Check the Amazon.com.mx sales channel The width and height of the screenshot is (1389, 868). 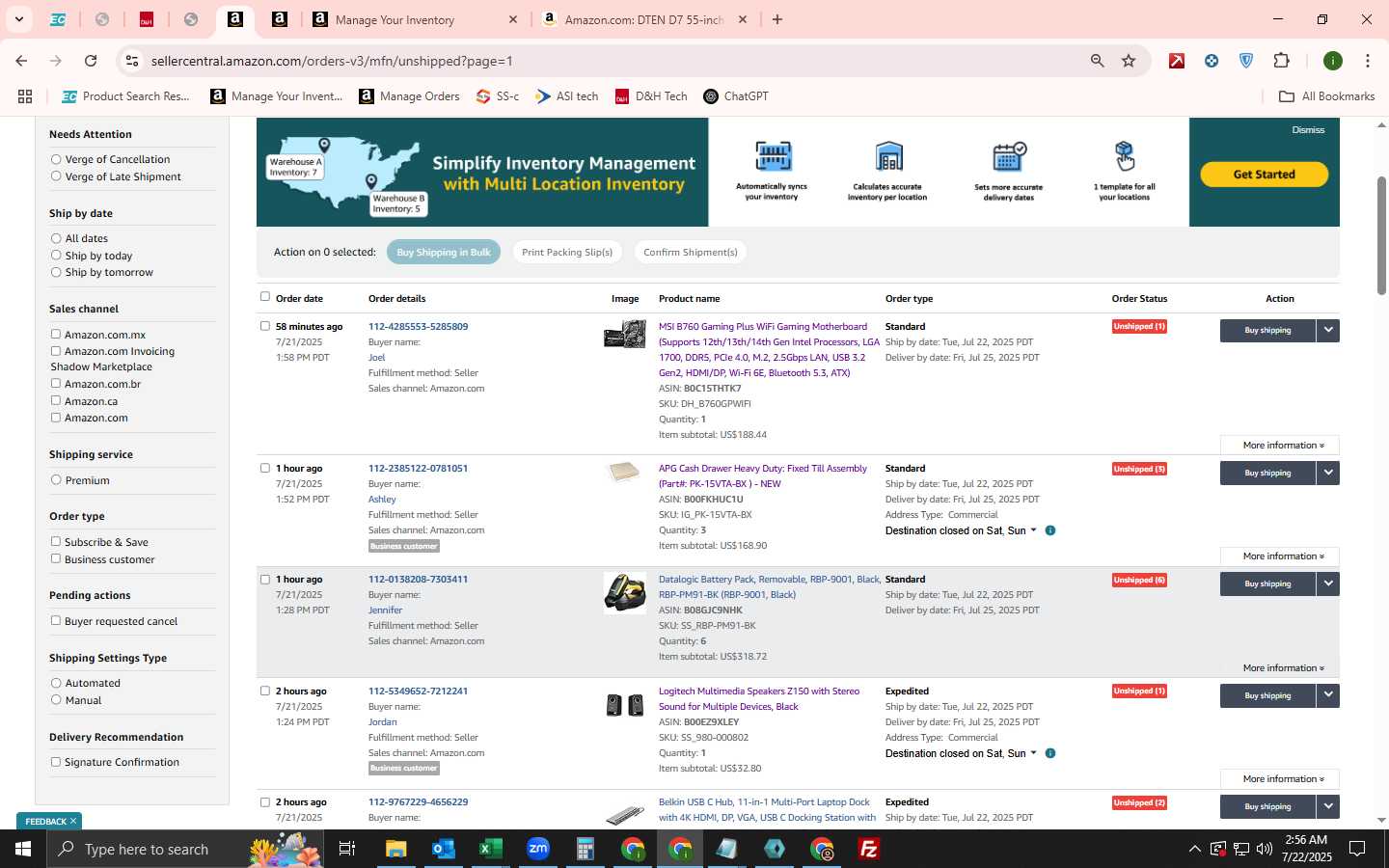(56, 335)
